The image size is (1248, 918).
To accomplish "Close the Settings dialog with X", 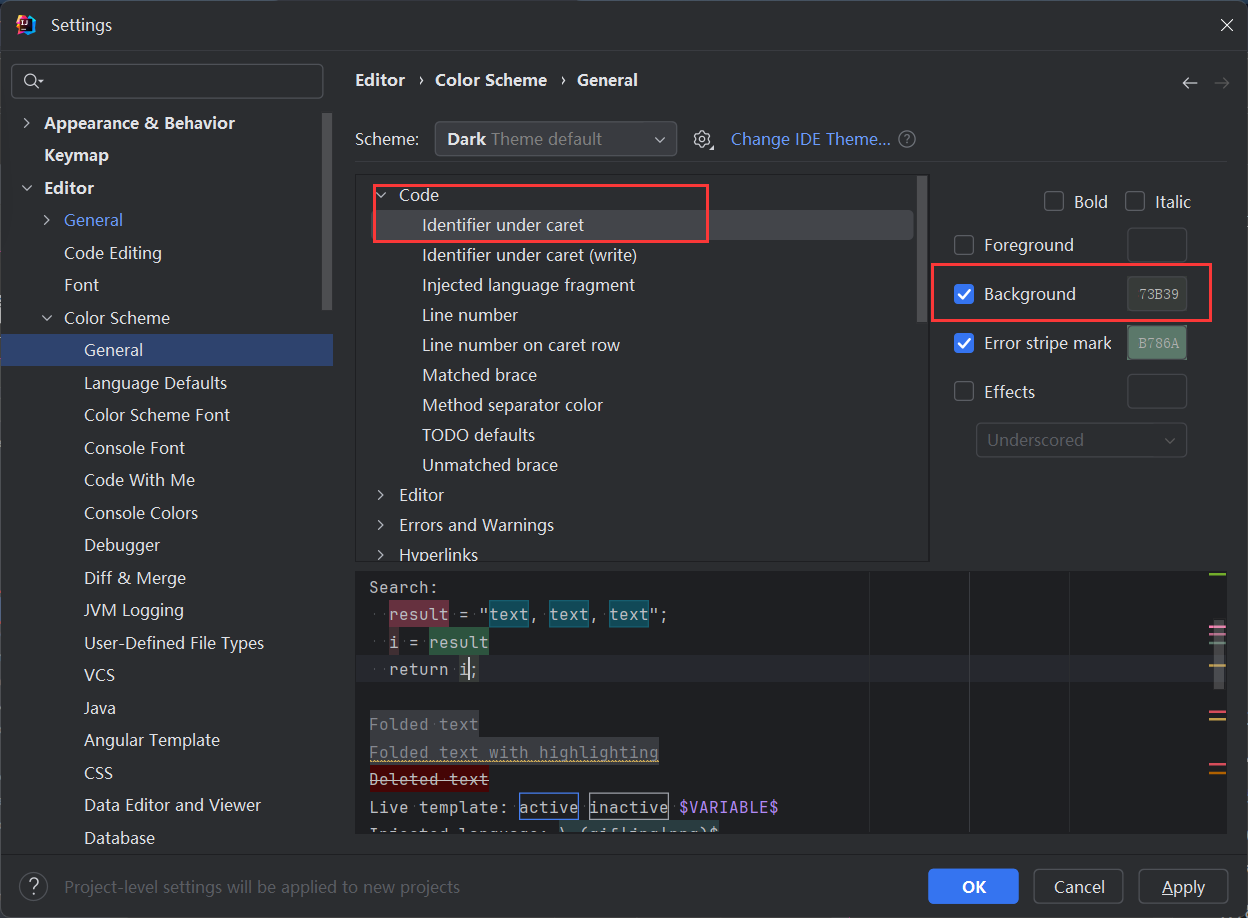I will click(1227, 25).
